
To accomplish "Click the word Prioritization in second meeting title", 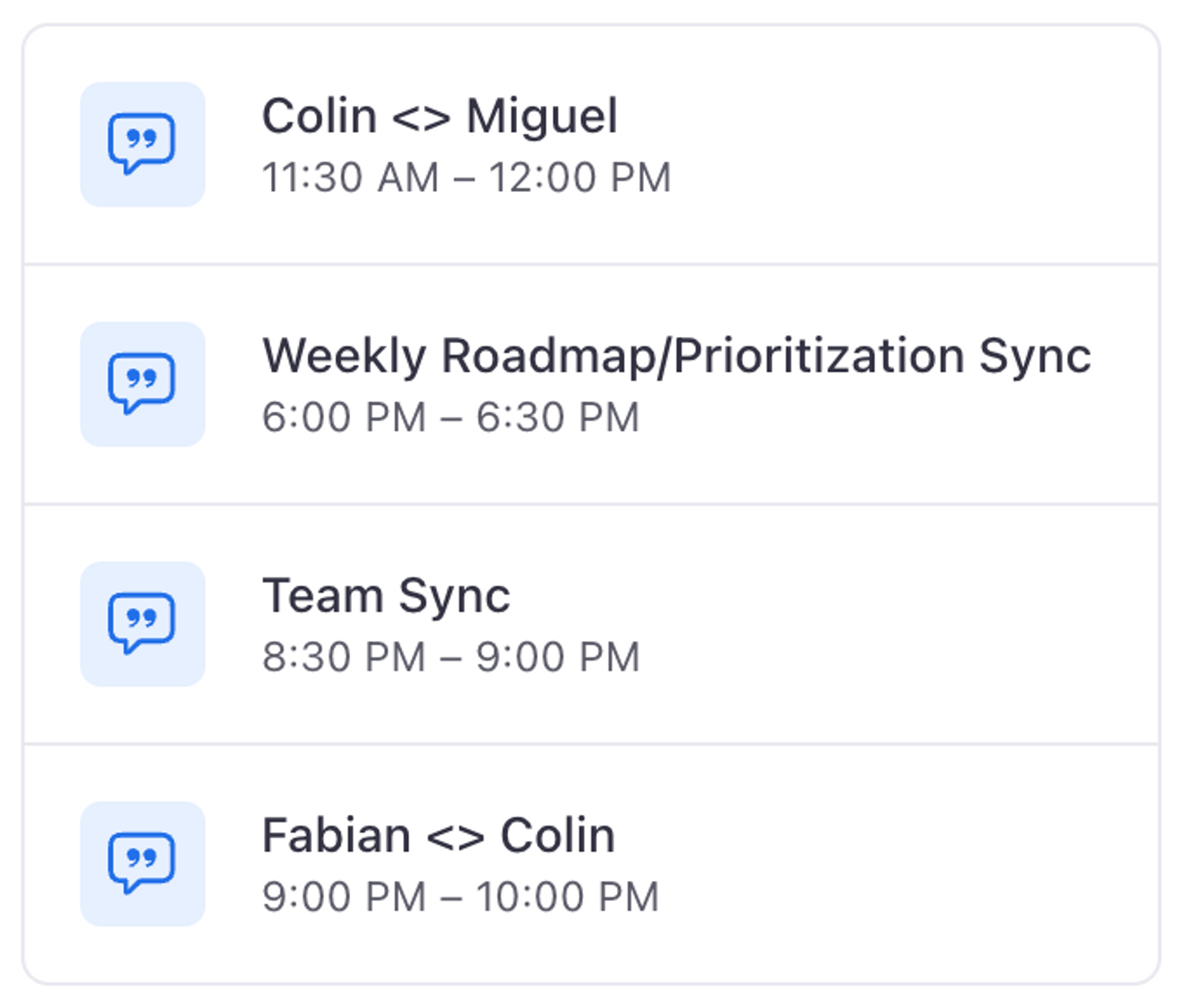I will click(819, 356).
